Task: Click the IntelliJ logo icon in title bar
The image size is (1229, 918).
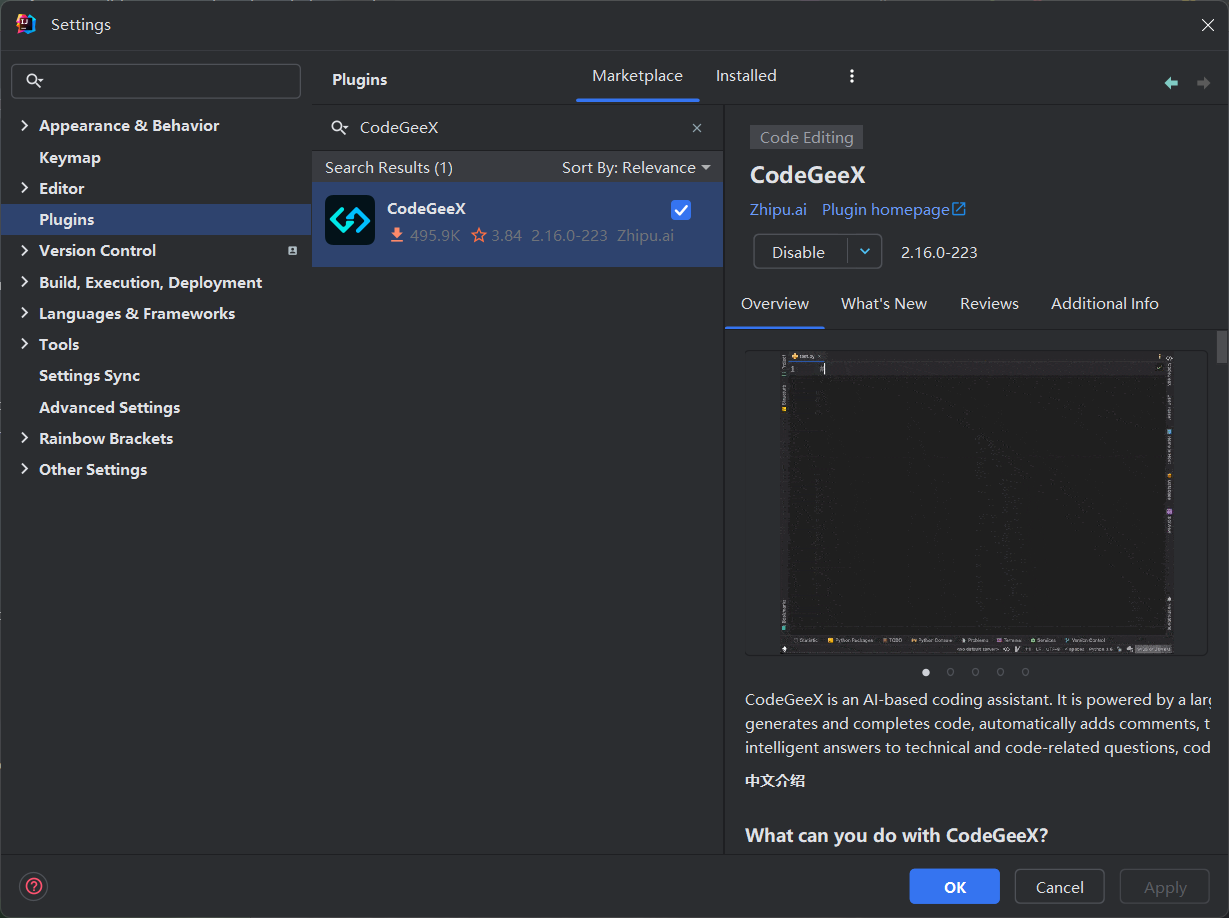Action: (x=26, y=24)
